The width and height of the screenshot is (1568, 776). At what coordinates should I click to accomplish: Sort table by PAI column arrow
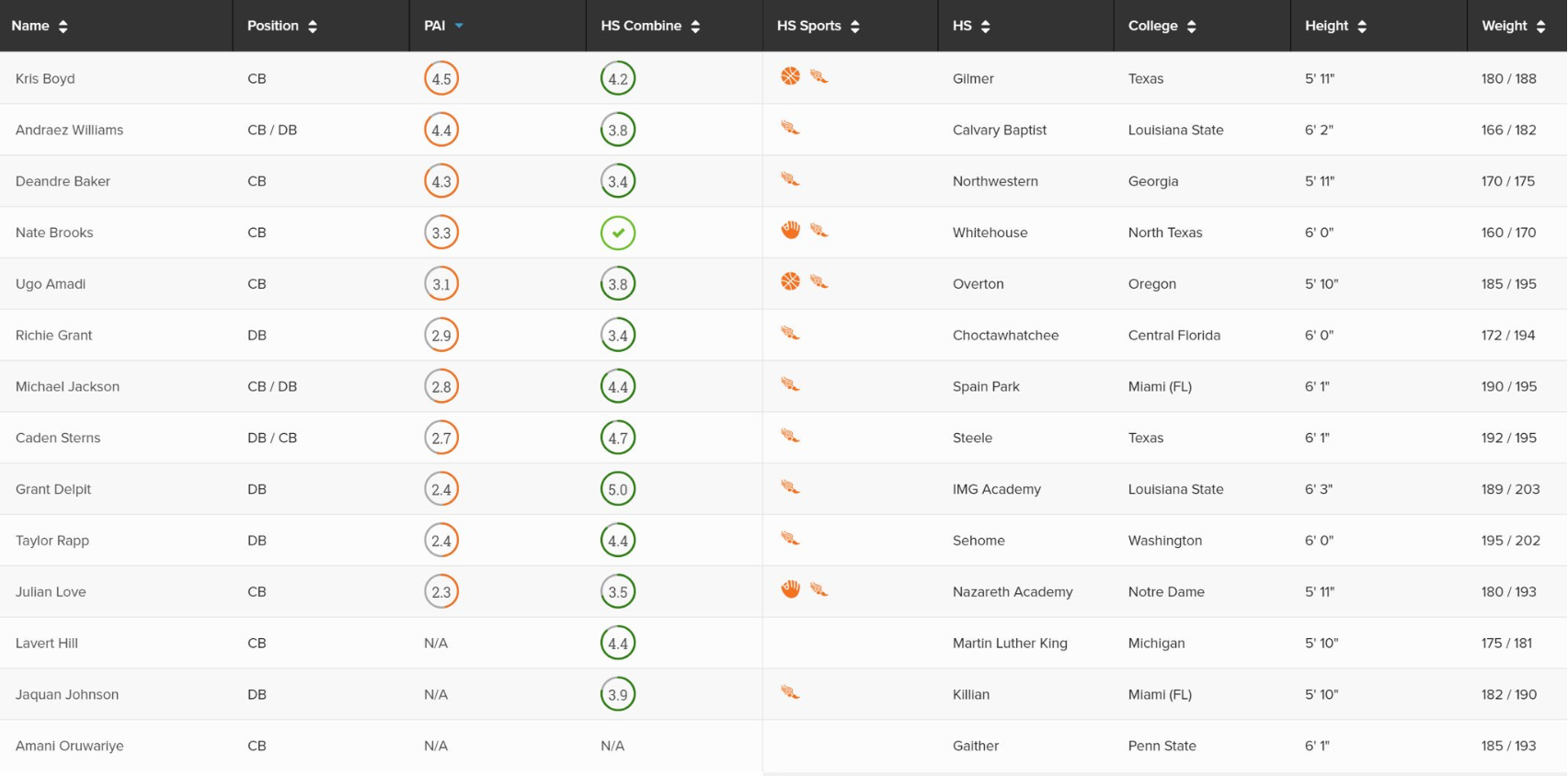point(459,26)
